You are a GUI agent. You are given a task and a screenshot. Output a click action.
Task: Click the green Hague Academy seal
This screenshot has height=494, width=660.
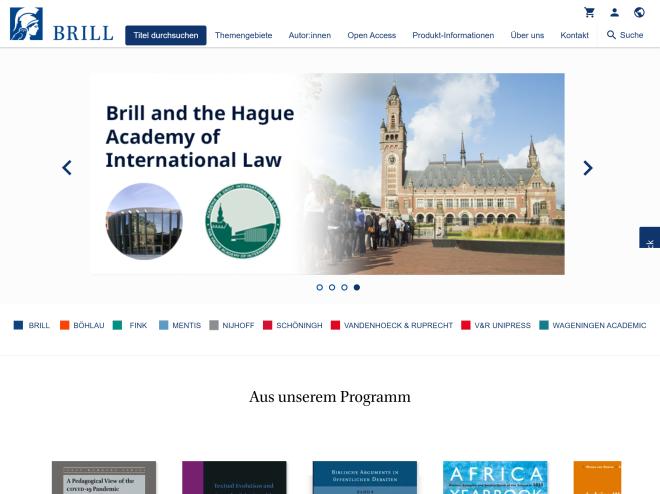pyautogui.click(x=243, y=220)
